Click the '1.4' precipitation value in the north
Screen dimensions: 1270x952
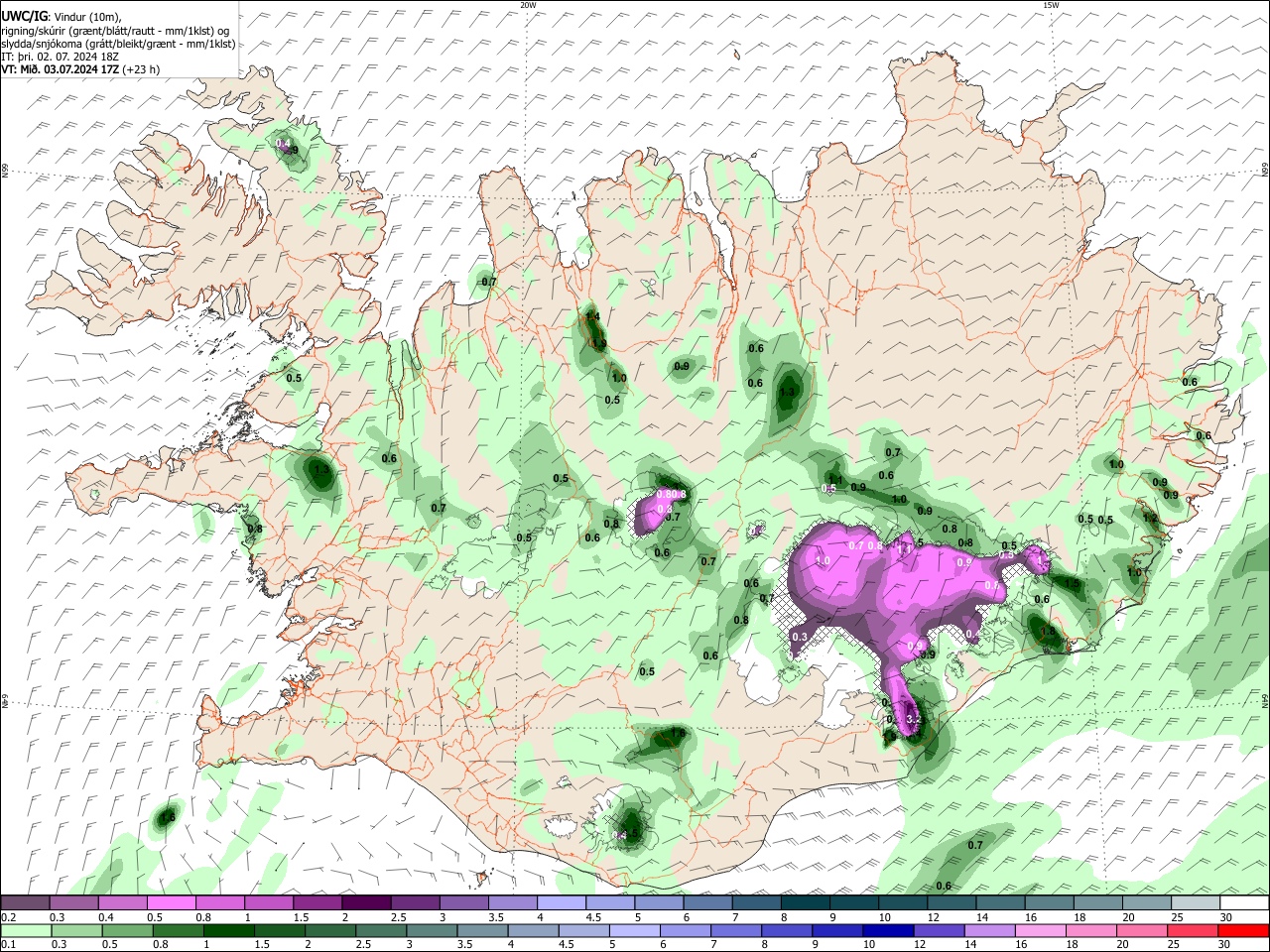click(593, 317)
